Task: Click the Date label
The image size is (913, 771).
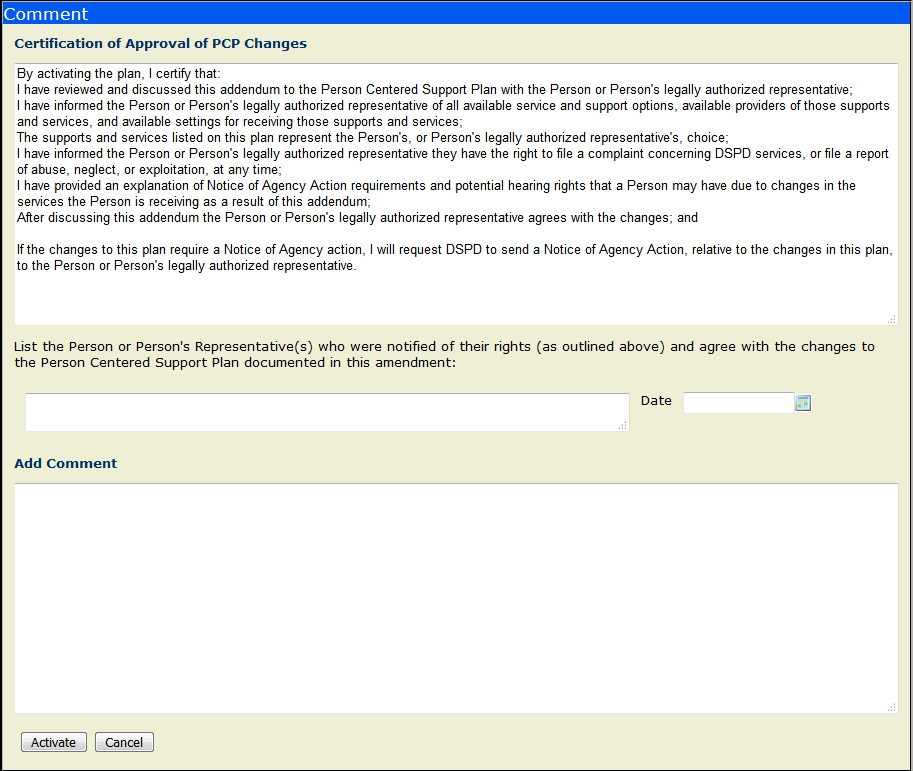Action: (656, 401)
